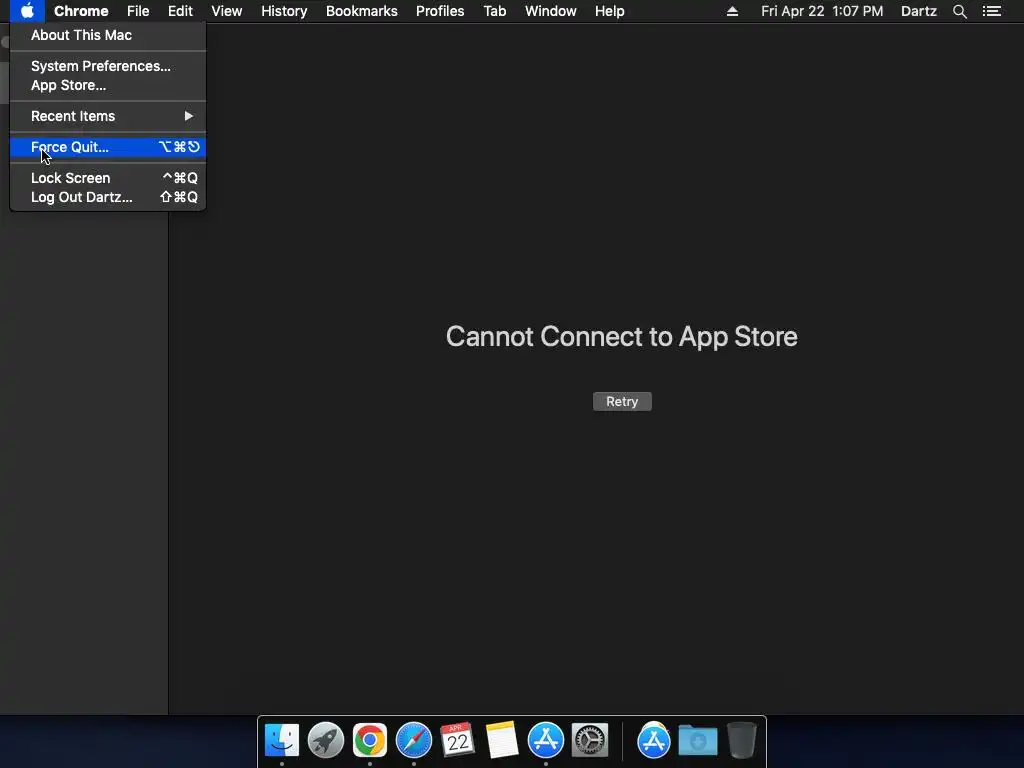Image resolution: width=1024 pixels, height=768 pixels.
Task: Open System Preferences gear in Dock
Action: point(590,740)
